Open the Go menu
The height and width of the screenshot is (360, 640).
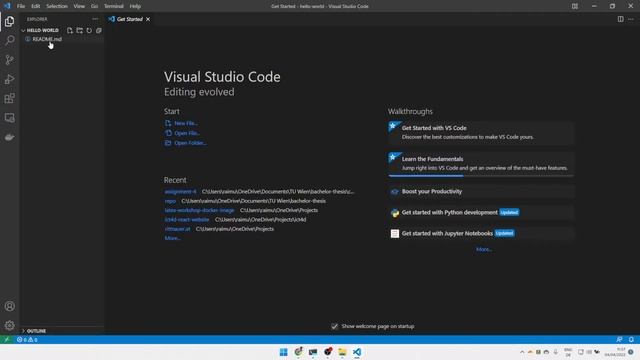94,6
